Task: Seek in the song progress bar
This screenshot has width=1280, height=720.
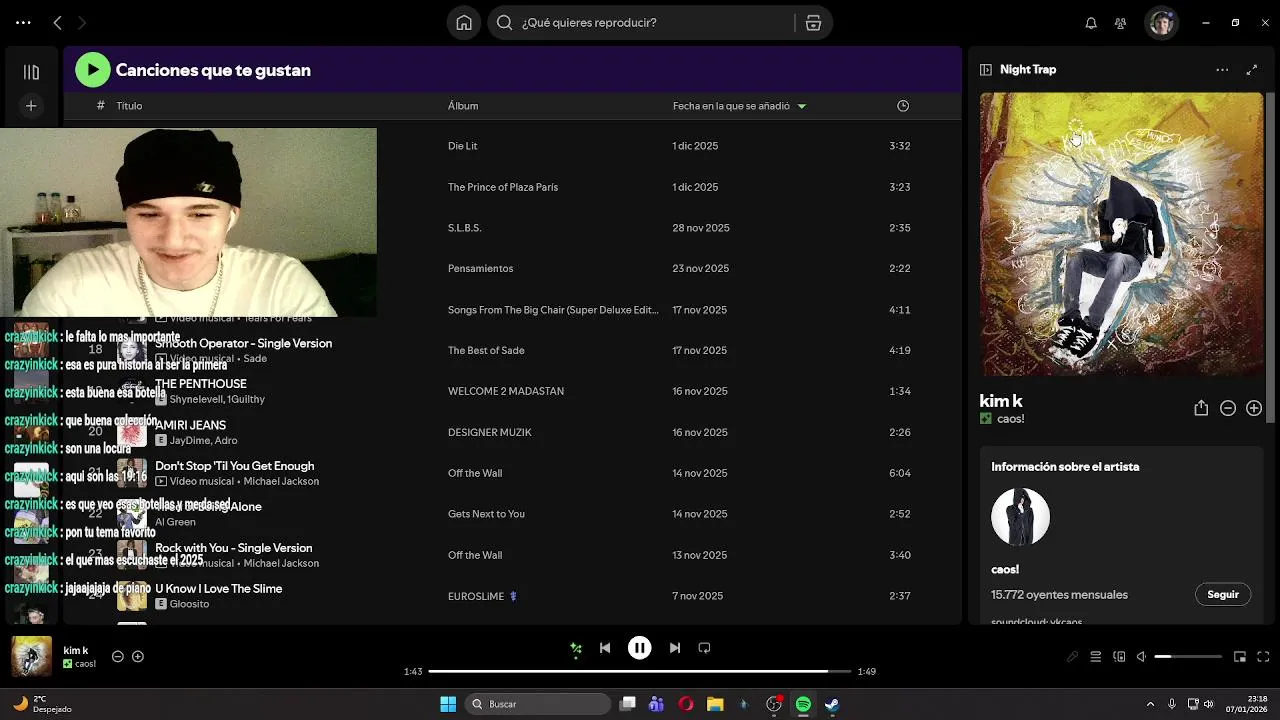Action: [x=640, y=671]
